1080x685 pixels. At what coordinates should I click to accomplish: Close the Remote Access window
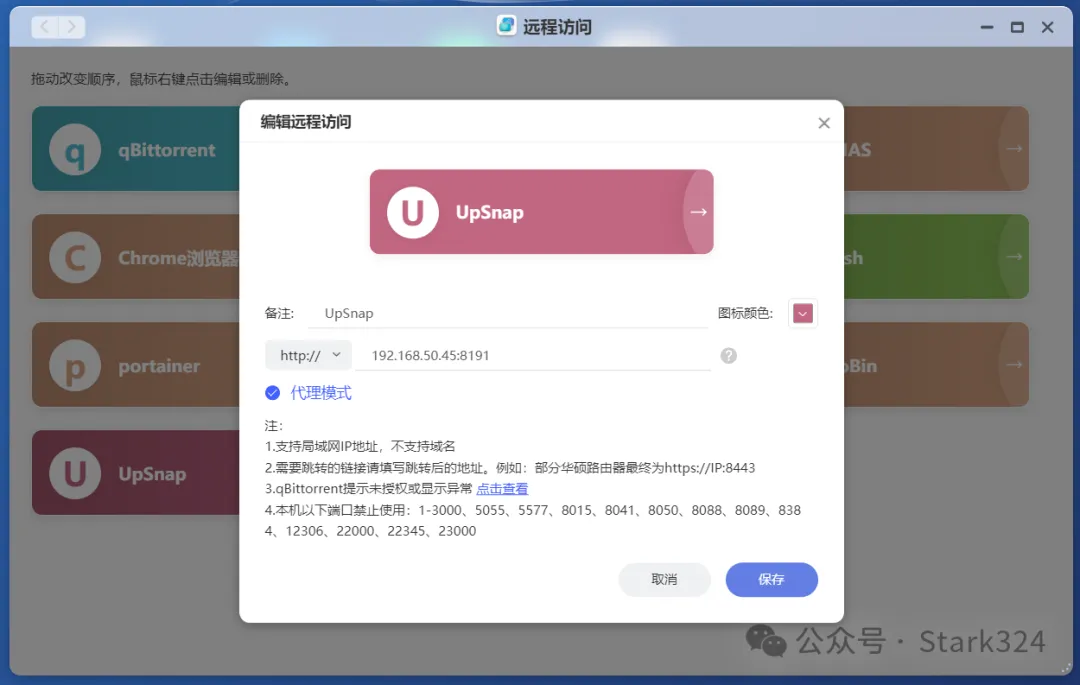pyautogui.click(x=1048, y=27)
